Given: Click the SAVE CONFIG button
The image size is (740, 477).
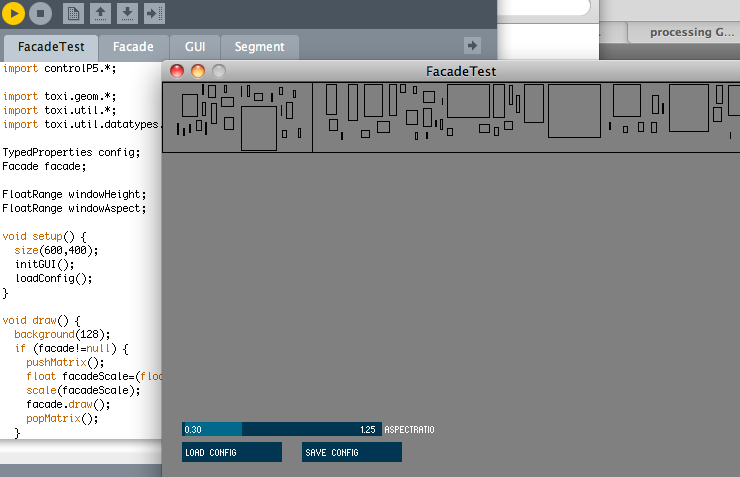Looking at the screenshot, I should 352,452.
